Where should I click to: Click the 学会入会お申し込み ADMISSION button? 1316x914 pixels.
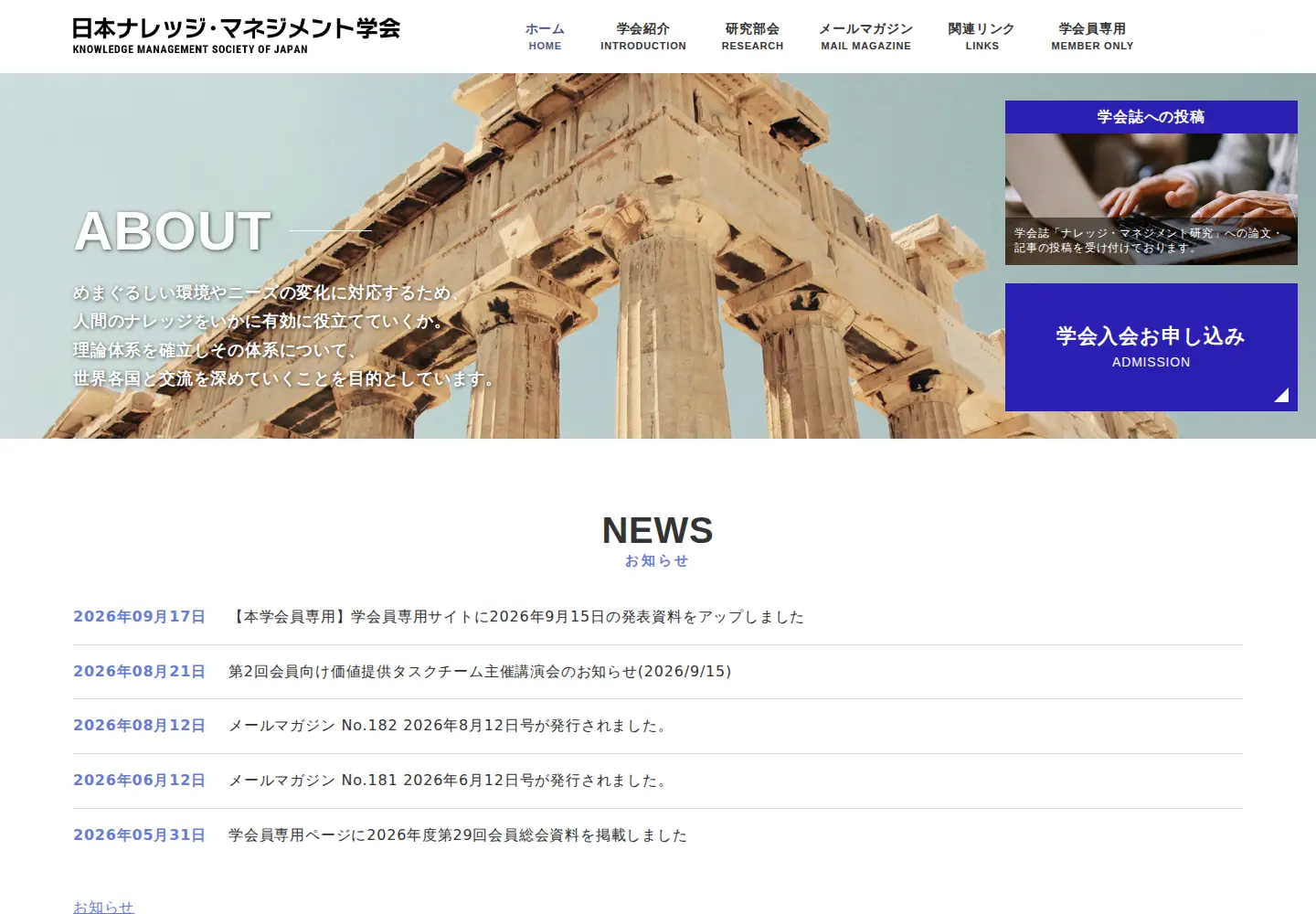pyautogui.click(x=1151, y=347)
